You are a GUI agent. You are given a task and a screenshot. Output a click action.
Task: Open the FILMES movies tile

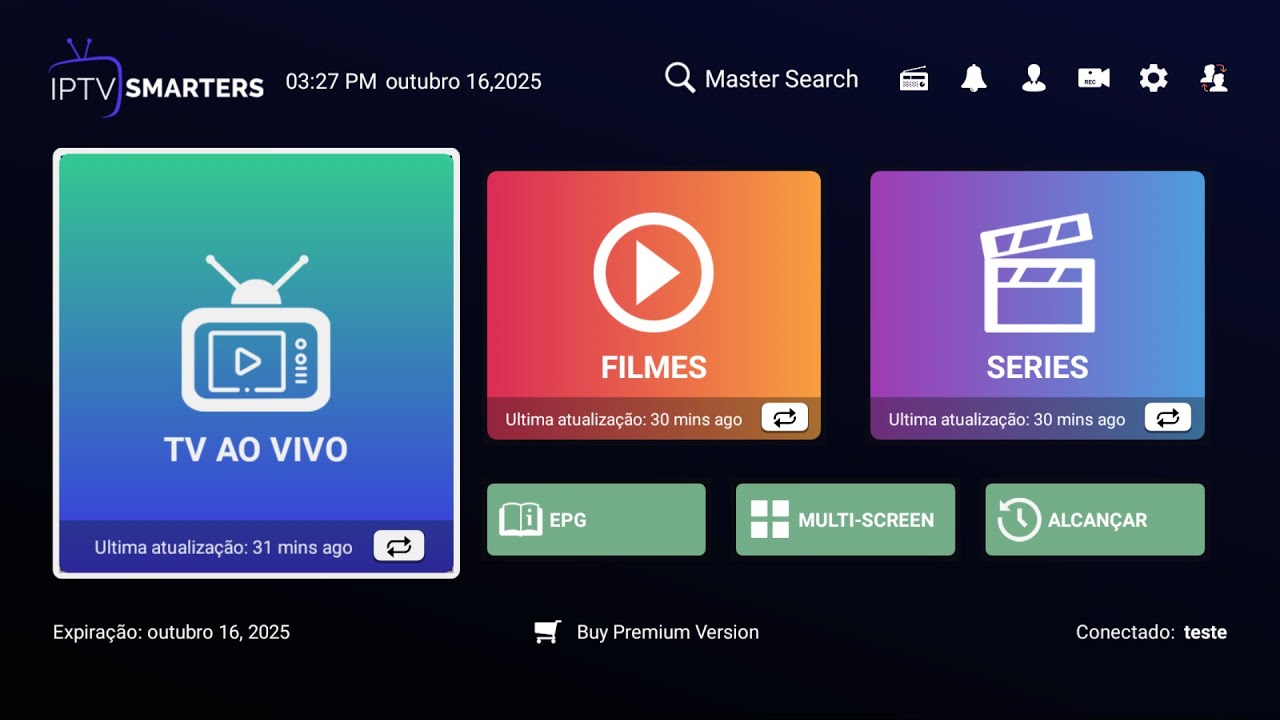click(x=654, y=305)
